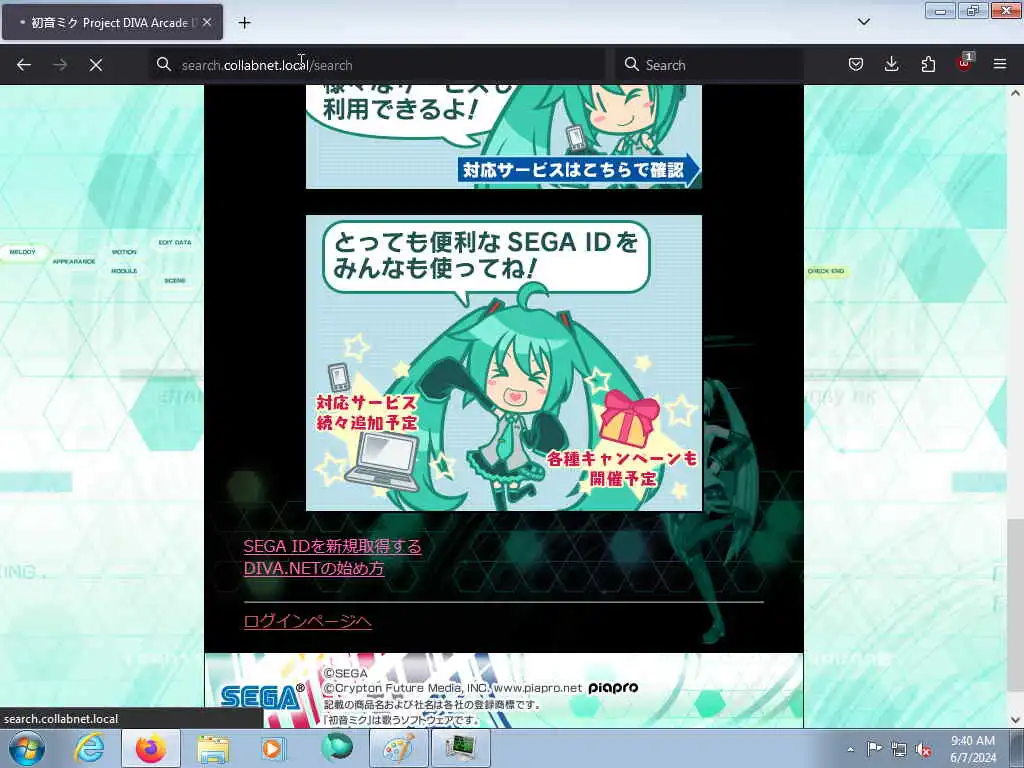The width and height of the screenshot is (1024, 768).
Task: Open DIVA.NETの始め方 link
Action: click(314, 568)
